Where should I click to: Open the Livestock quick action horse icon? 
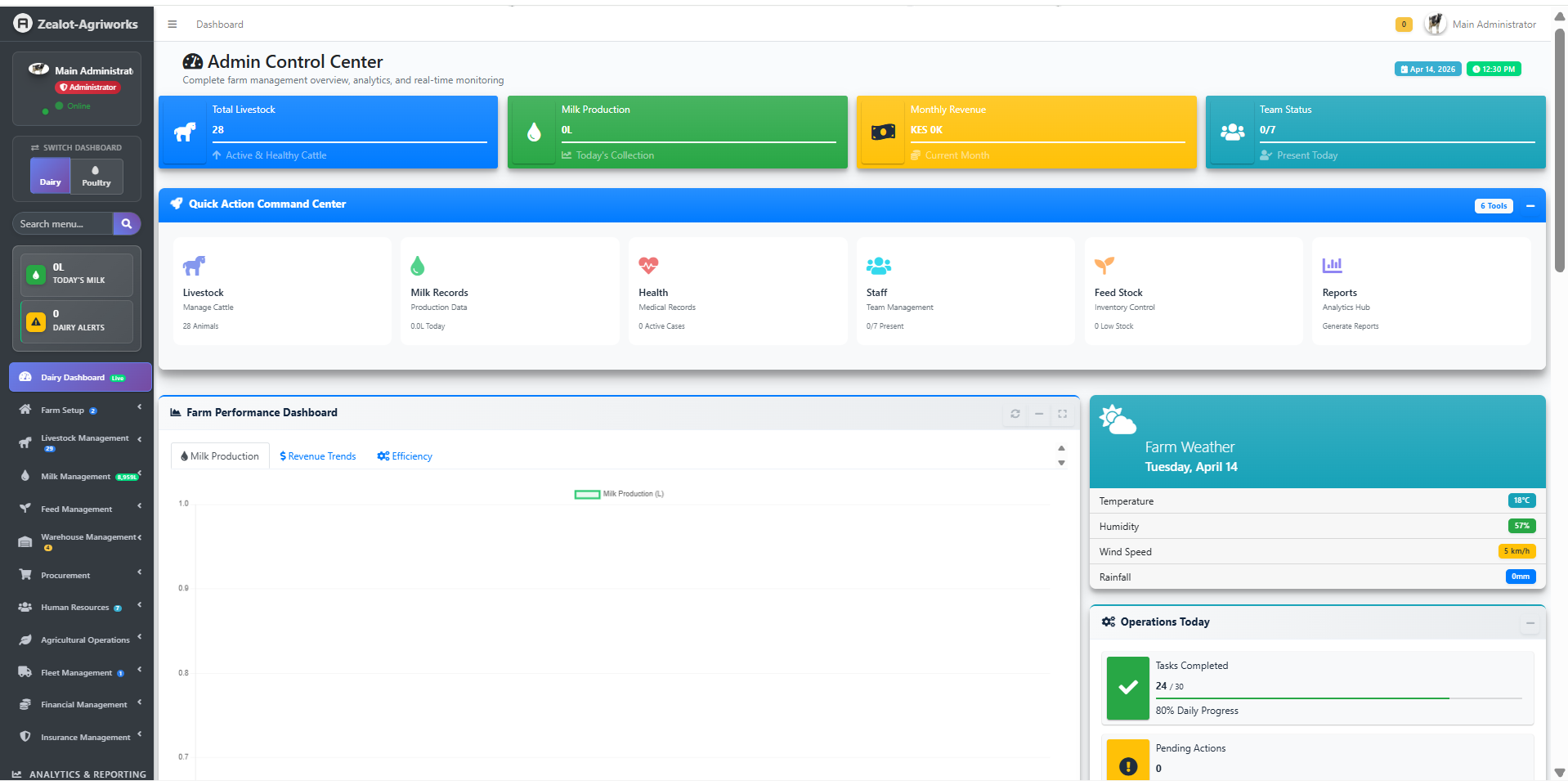point(194,266)
